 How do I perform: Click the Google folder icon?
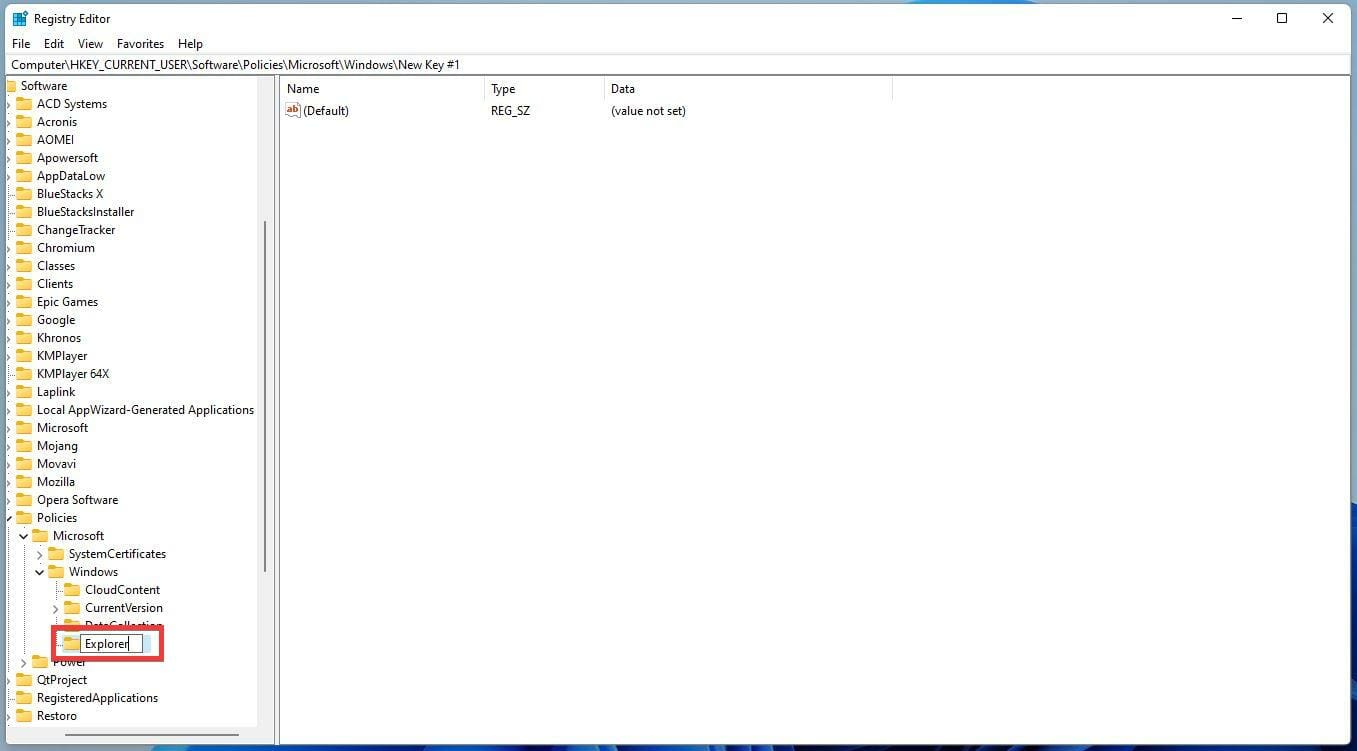(26, 319)
